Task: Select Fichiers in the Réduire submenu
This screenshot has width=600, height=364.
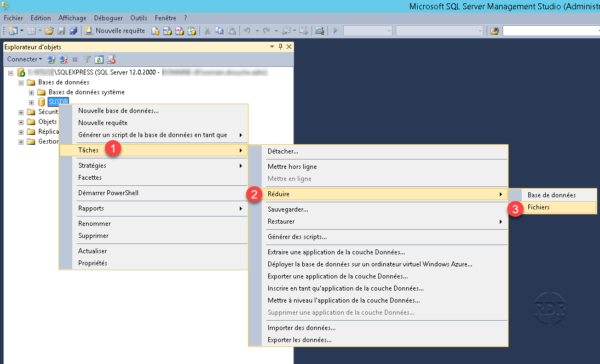Action: (553, 207)
